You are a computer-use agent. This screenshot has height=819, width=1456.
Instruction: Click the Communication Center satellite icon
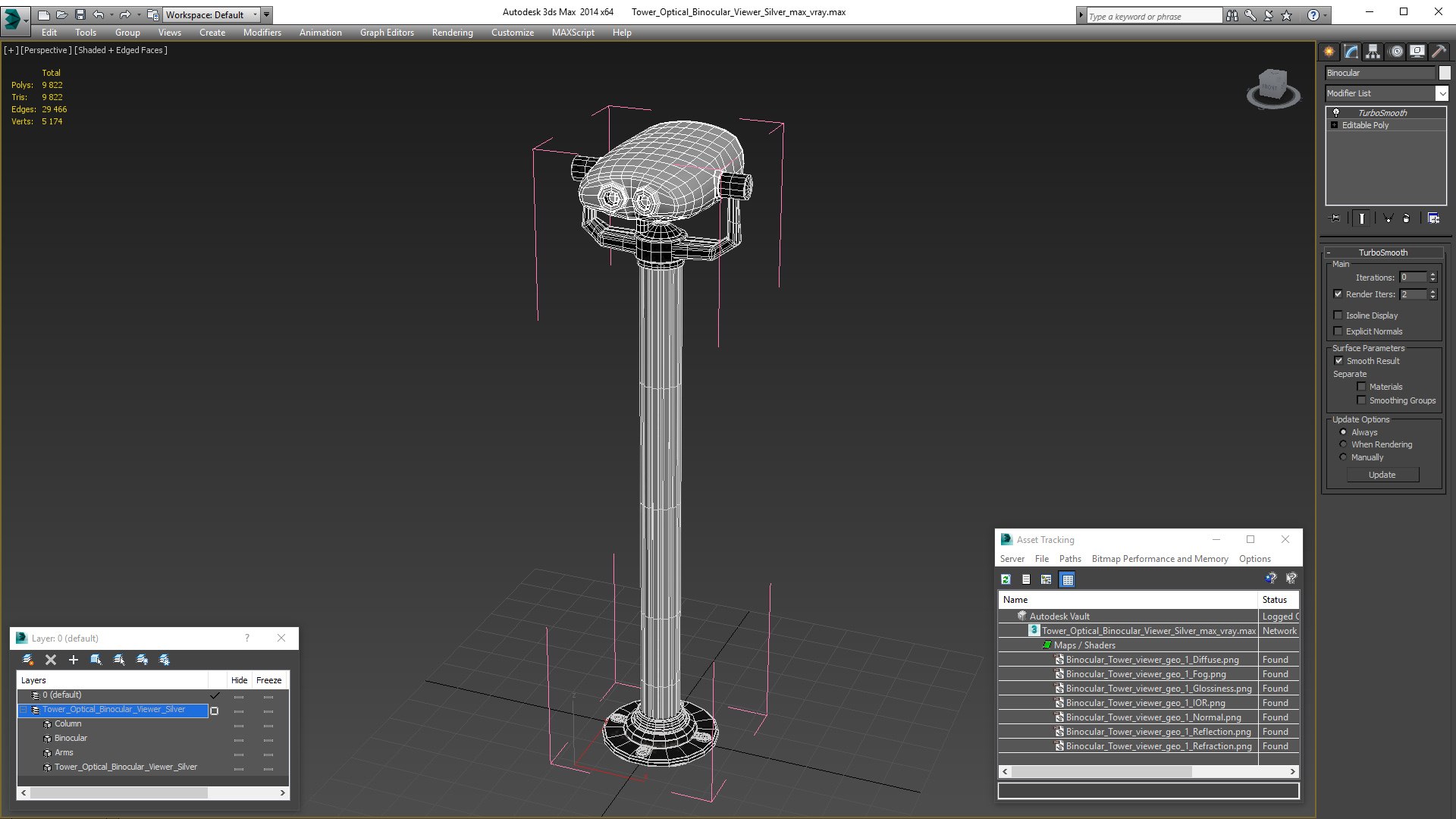(1268, 15)
